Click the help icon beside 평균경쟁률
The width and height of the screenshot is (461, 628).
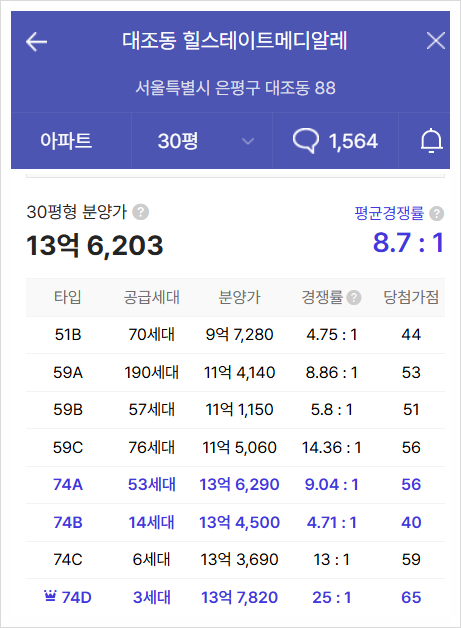437,213
